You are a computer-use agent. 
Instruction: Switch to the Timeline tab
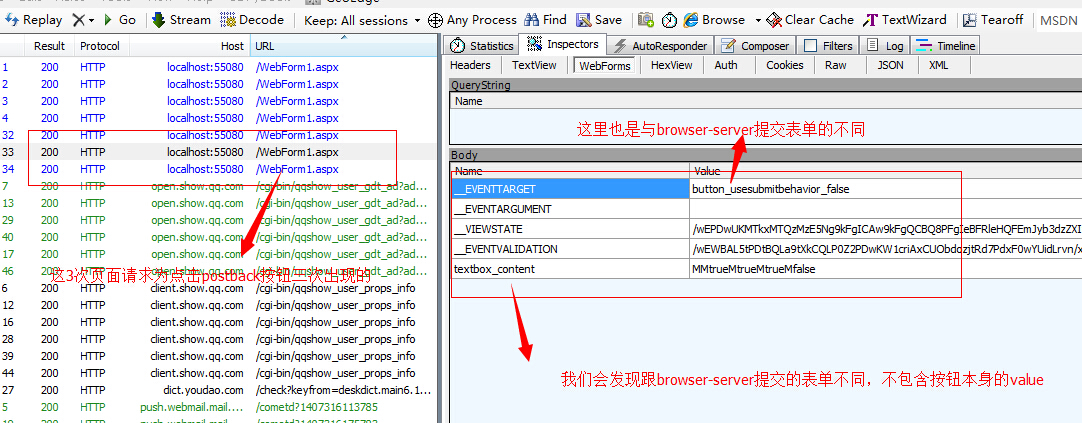tap(945, 46)
